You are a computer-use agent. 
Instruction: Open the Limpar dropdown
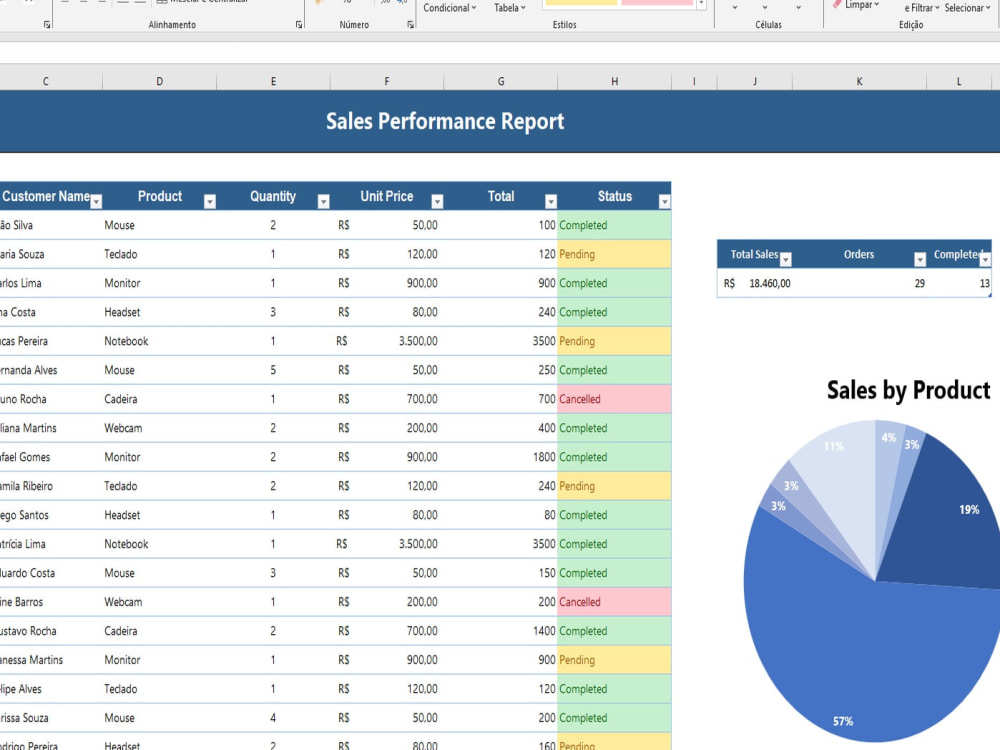coord(862,4)
